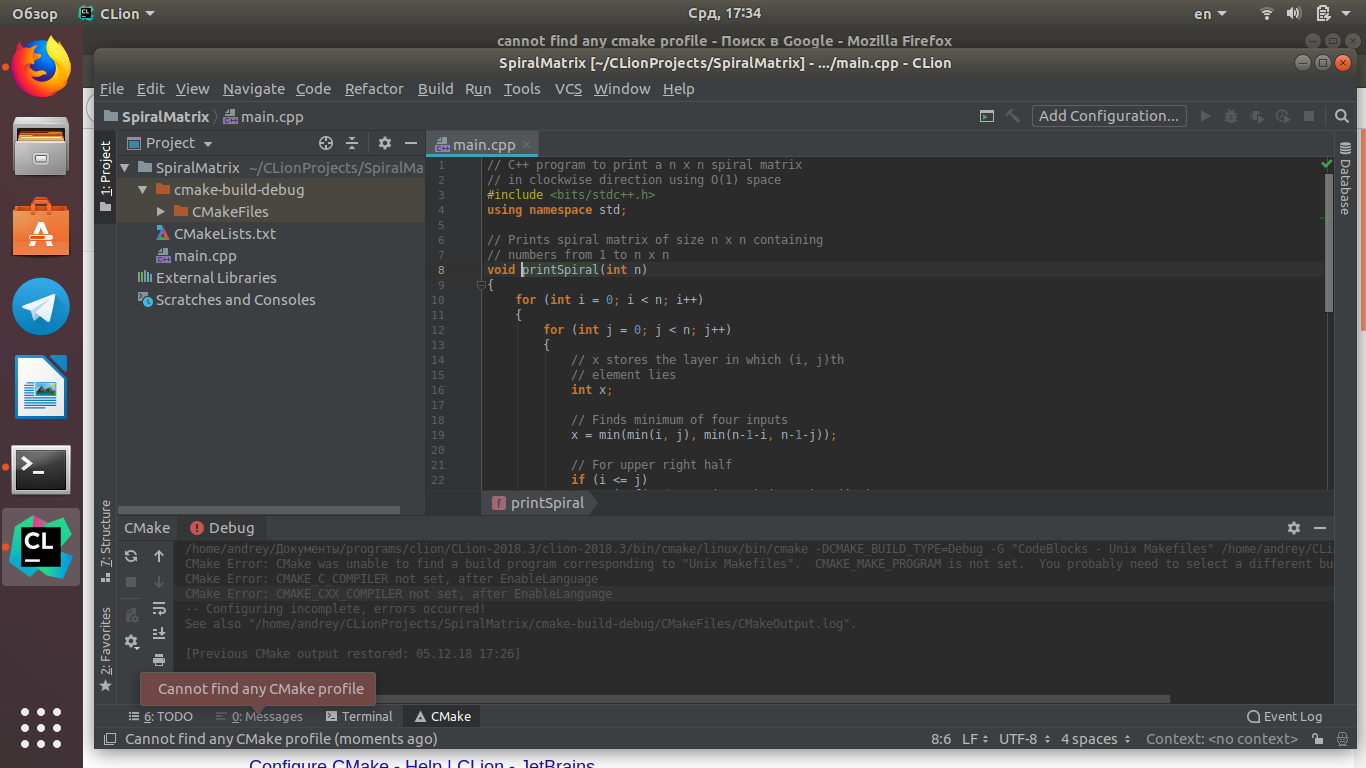This screenshot has height=768, width=1366.
Task: Click the run target window icon beside the hammer
Action: [987, 116]
